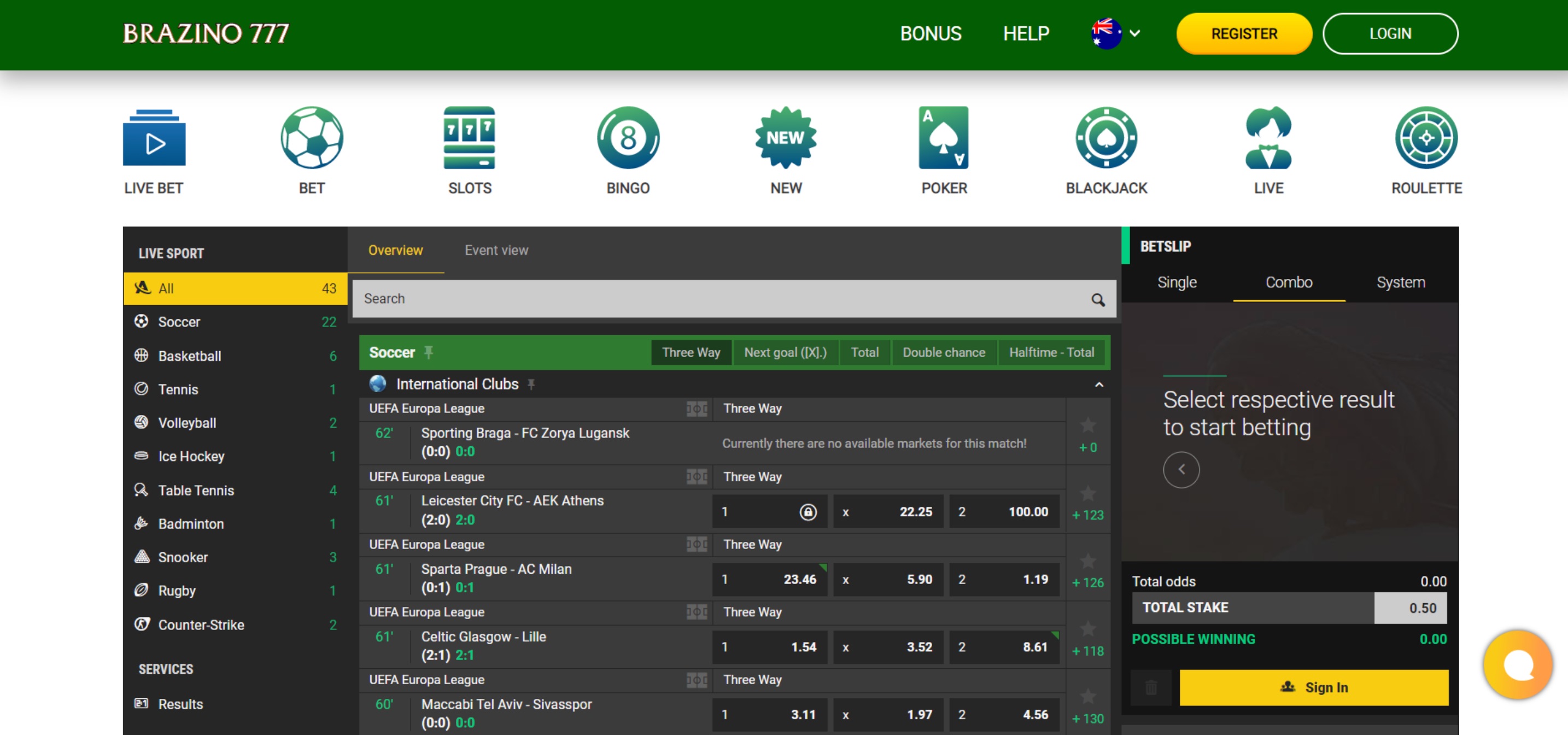
Task: Open pitch view icon for Sporting Braga match
Action: pyautogui.click(x=697, y=409)
